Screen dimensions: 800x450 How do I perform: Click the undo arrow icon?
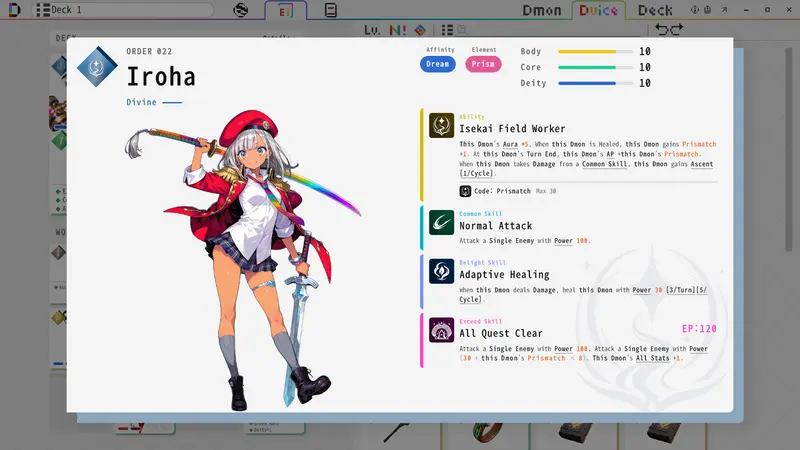661,30
